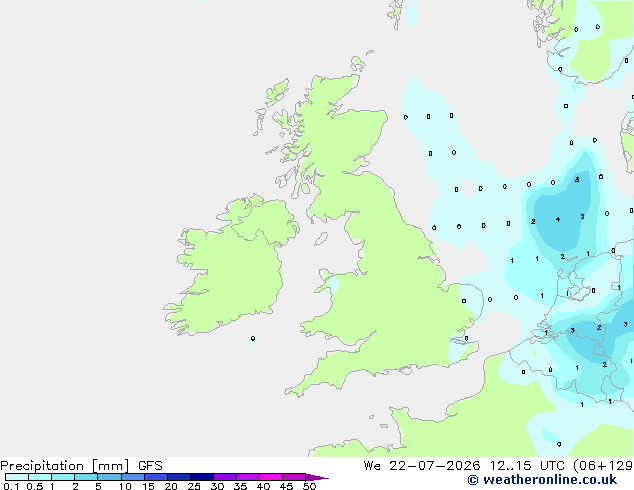634x490 pixels.
Task: Select the 2–5 mm legend color swatch
Action: tap(86, 477)
